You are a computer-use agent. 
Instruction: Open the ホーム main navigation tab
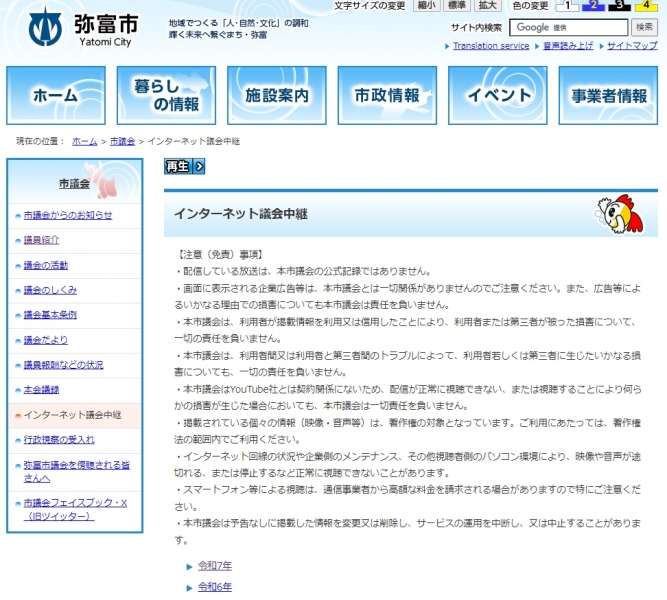click(55, 96)
